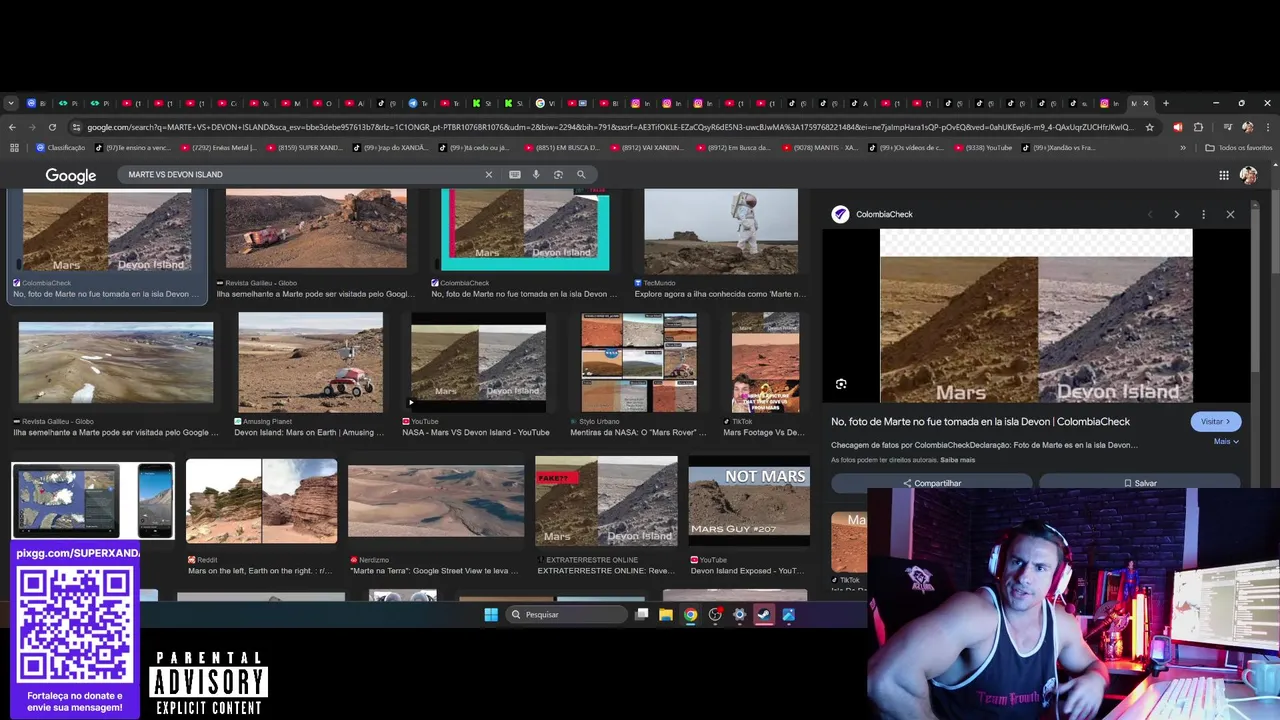Viewport: 1280px width, 720px height.
Task: Open the Saiba mais link
Action: coord(958,460)
